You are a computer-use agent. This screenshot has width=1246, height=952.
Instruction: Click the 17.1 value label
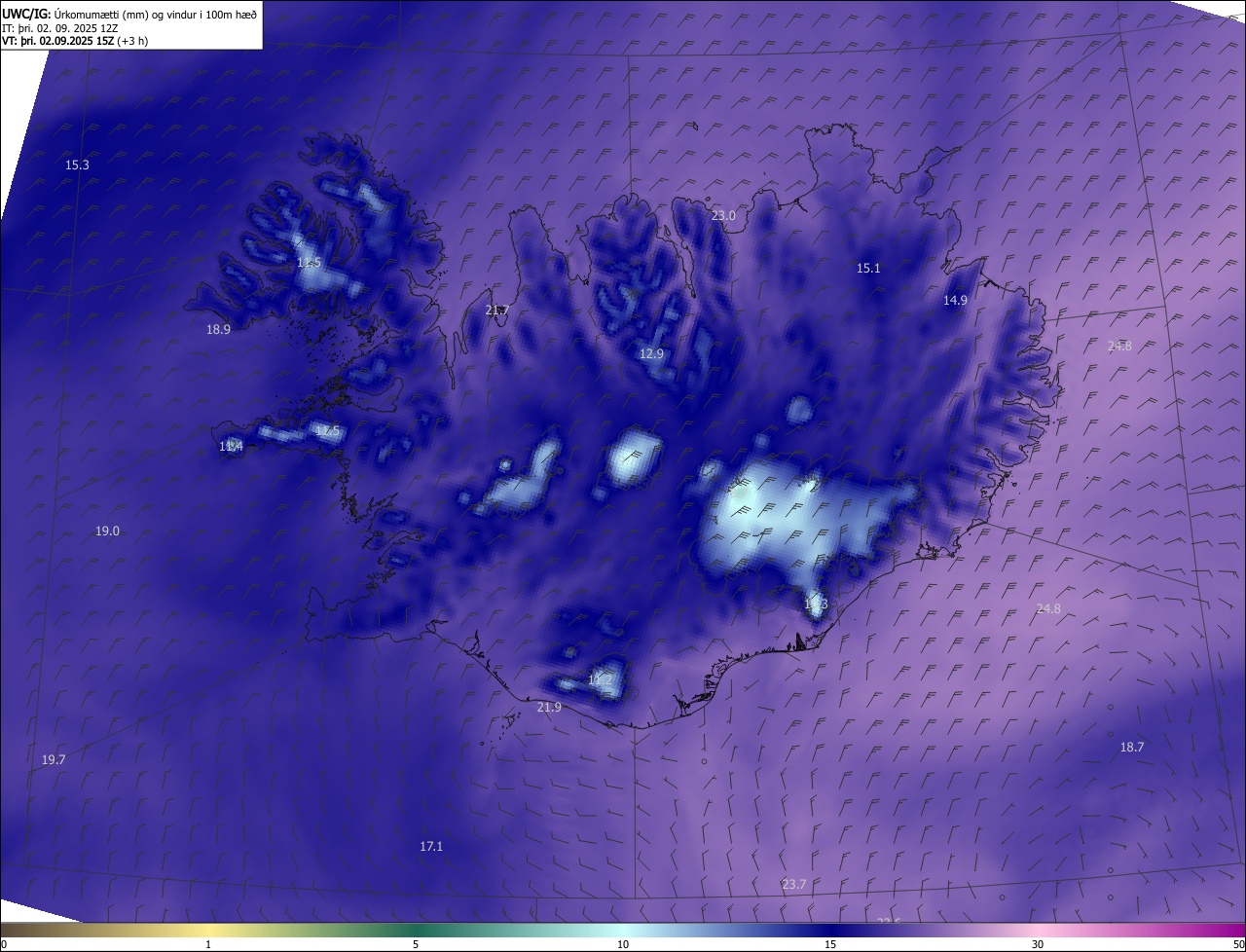point(431,847)
